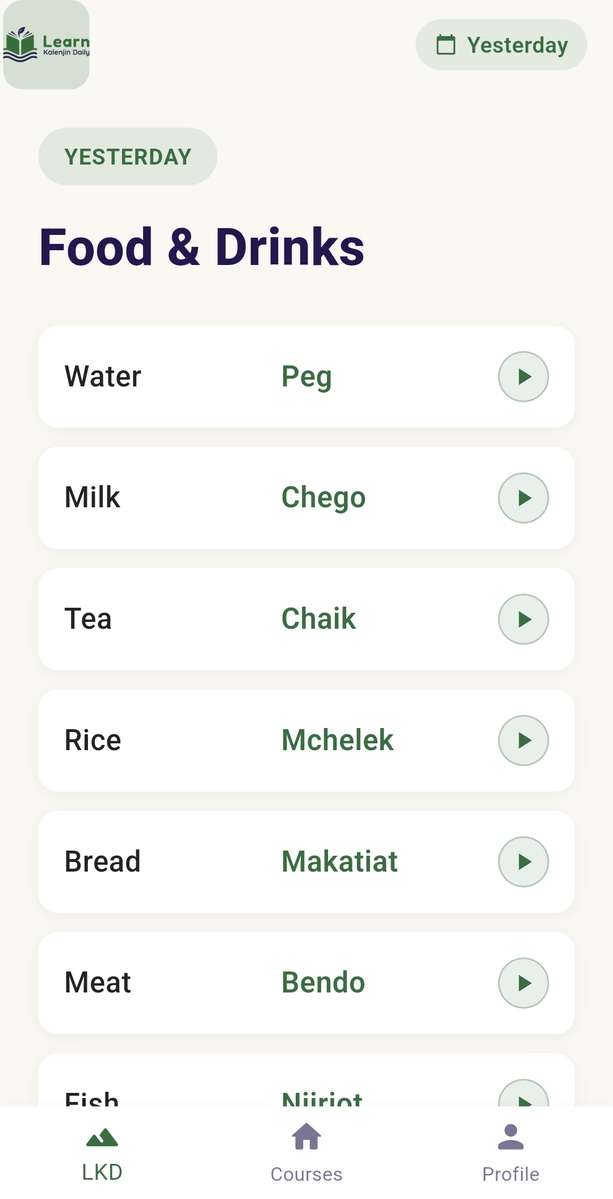
Task: Go to the Profile tab
Action: (510, 1153)
